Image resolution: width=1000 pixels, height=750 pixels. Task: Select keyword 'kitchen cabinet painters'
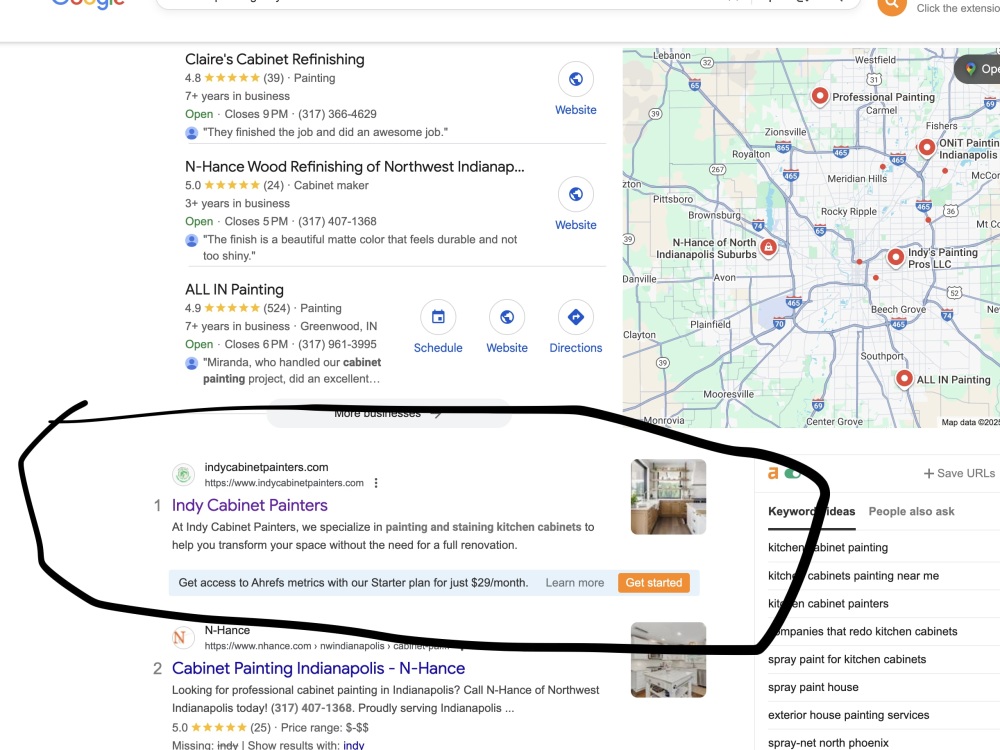pos(828,603)
